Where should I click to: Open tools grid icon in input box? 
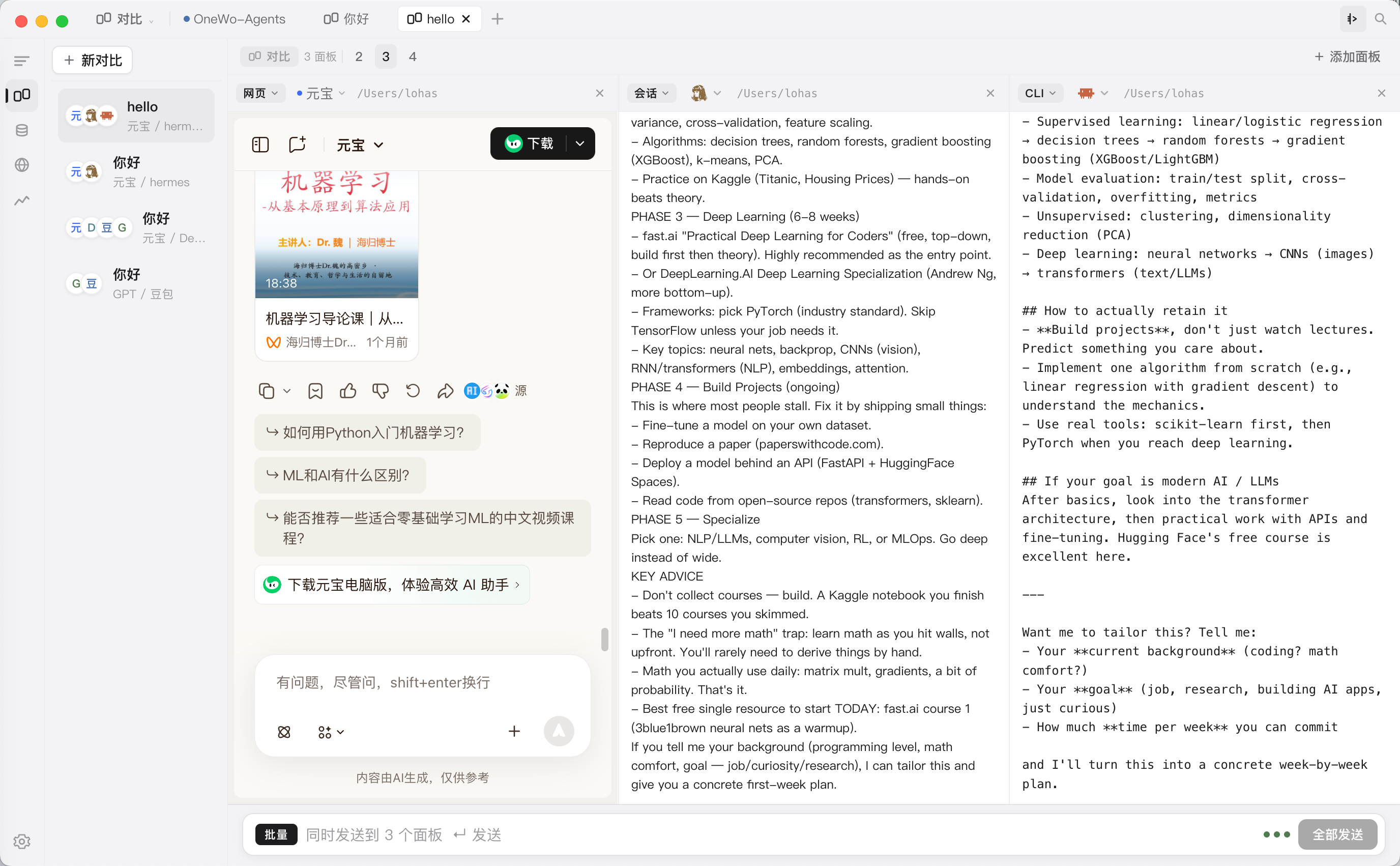click(x=330, y=731)
